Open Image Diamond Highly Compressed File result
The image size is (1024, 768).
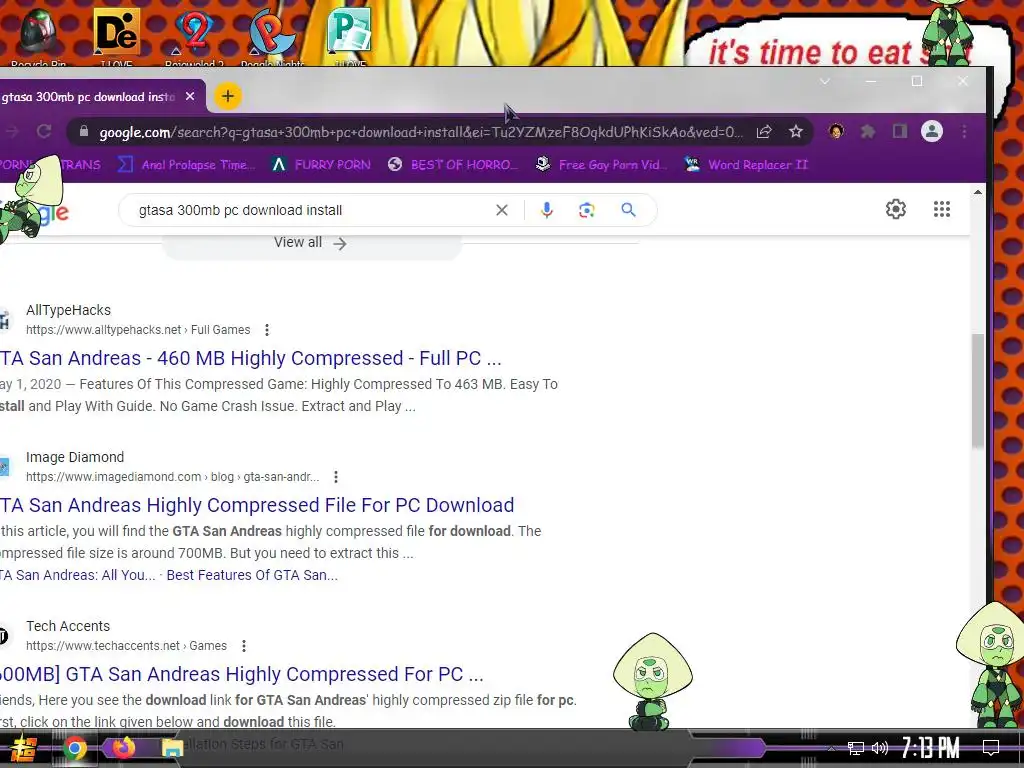(257, 505)
